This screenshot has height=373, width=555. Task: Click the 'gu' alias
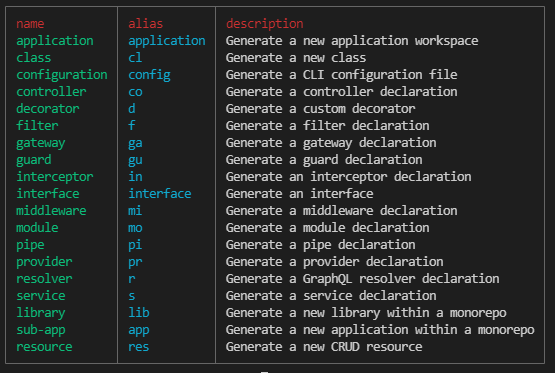point(135,160)
